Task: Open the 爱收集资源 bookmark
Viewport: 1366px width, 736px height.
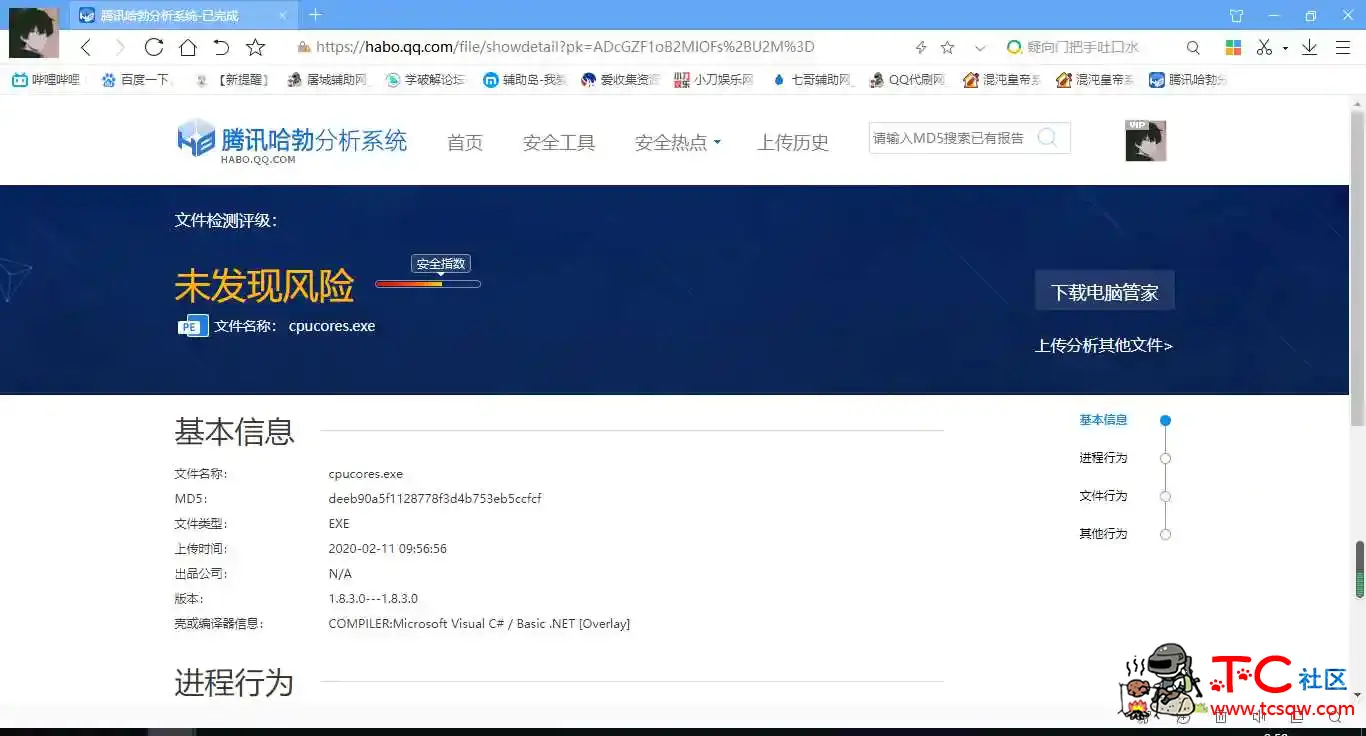Action: click(620, 80)
